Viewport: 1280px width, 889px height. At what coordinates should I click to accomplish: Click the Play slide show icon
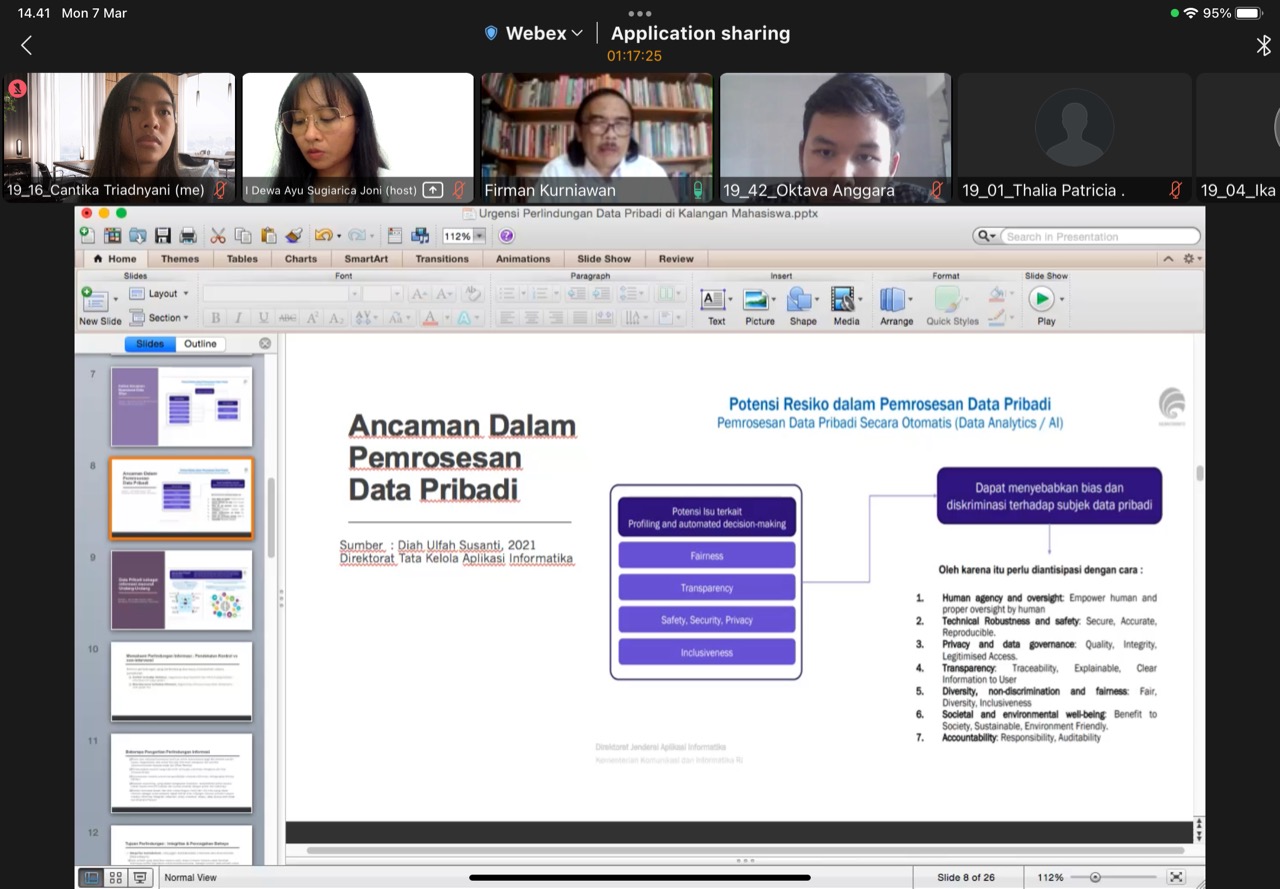(1042, 299)
